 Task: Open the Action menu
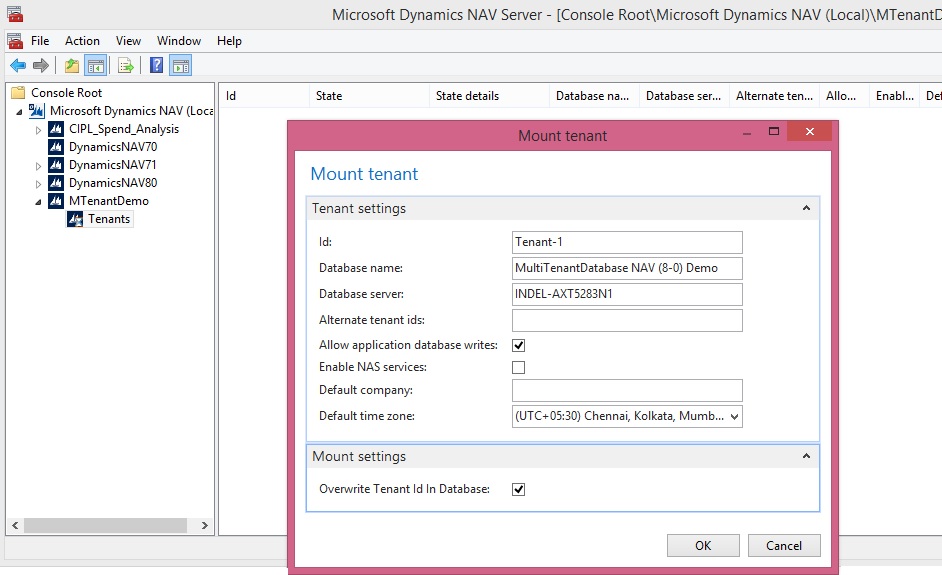(82, 41)
